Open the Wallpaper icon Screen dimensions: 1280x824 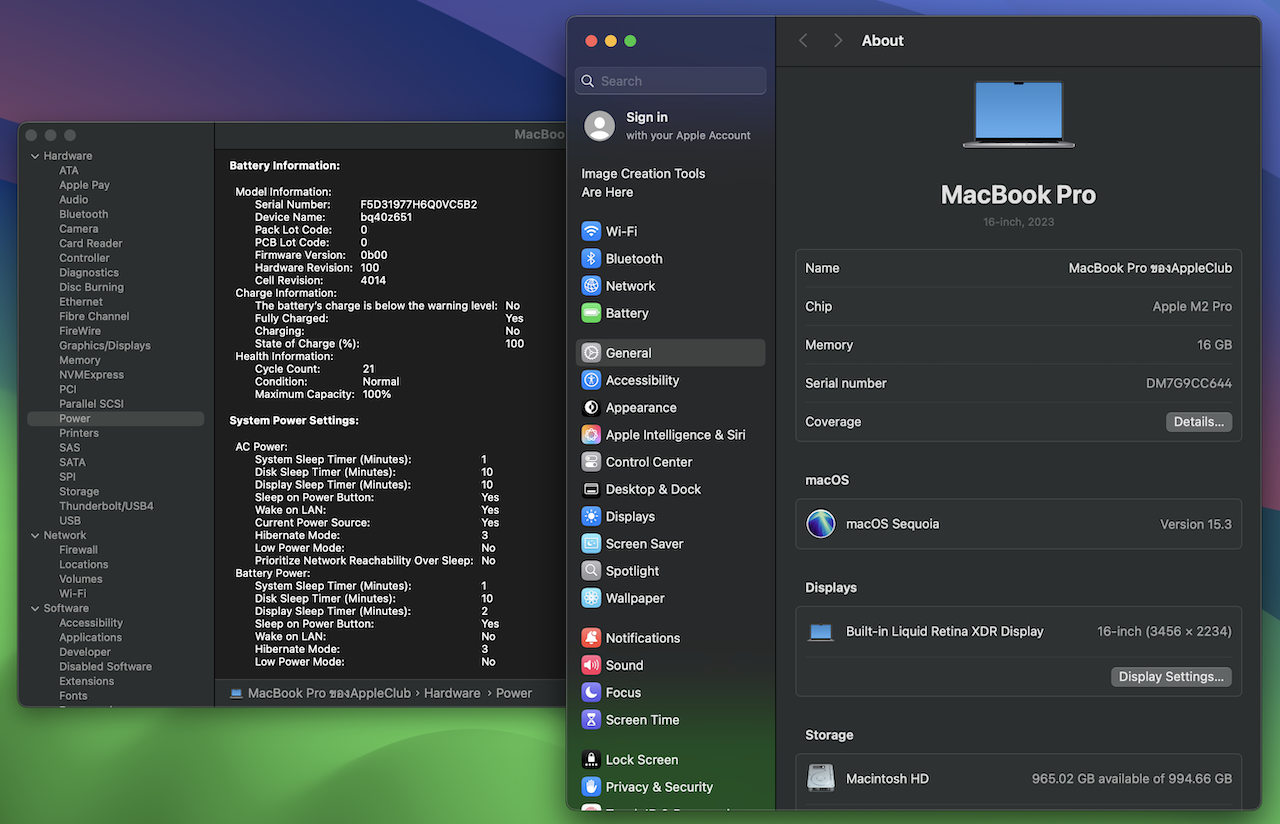click(591, 598)
